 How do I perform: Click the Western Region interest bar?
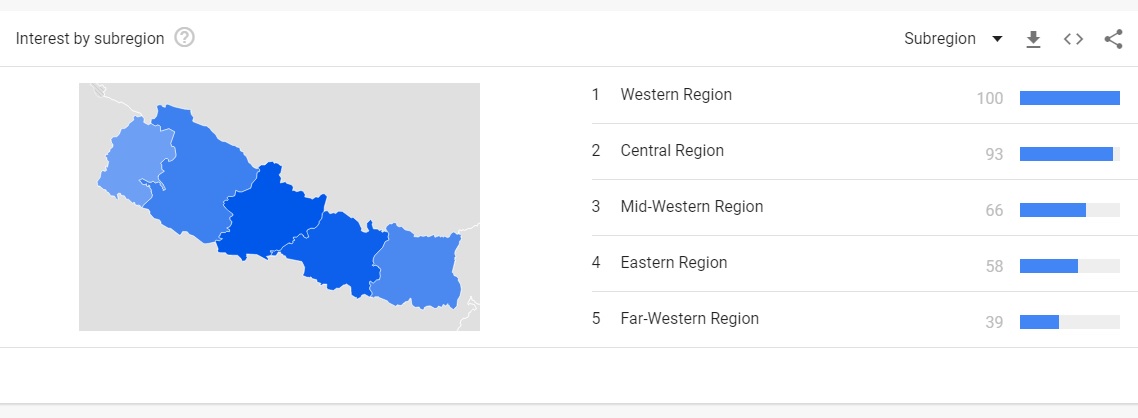click(1069, 98)
